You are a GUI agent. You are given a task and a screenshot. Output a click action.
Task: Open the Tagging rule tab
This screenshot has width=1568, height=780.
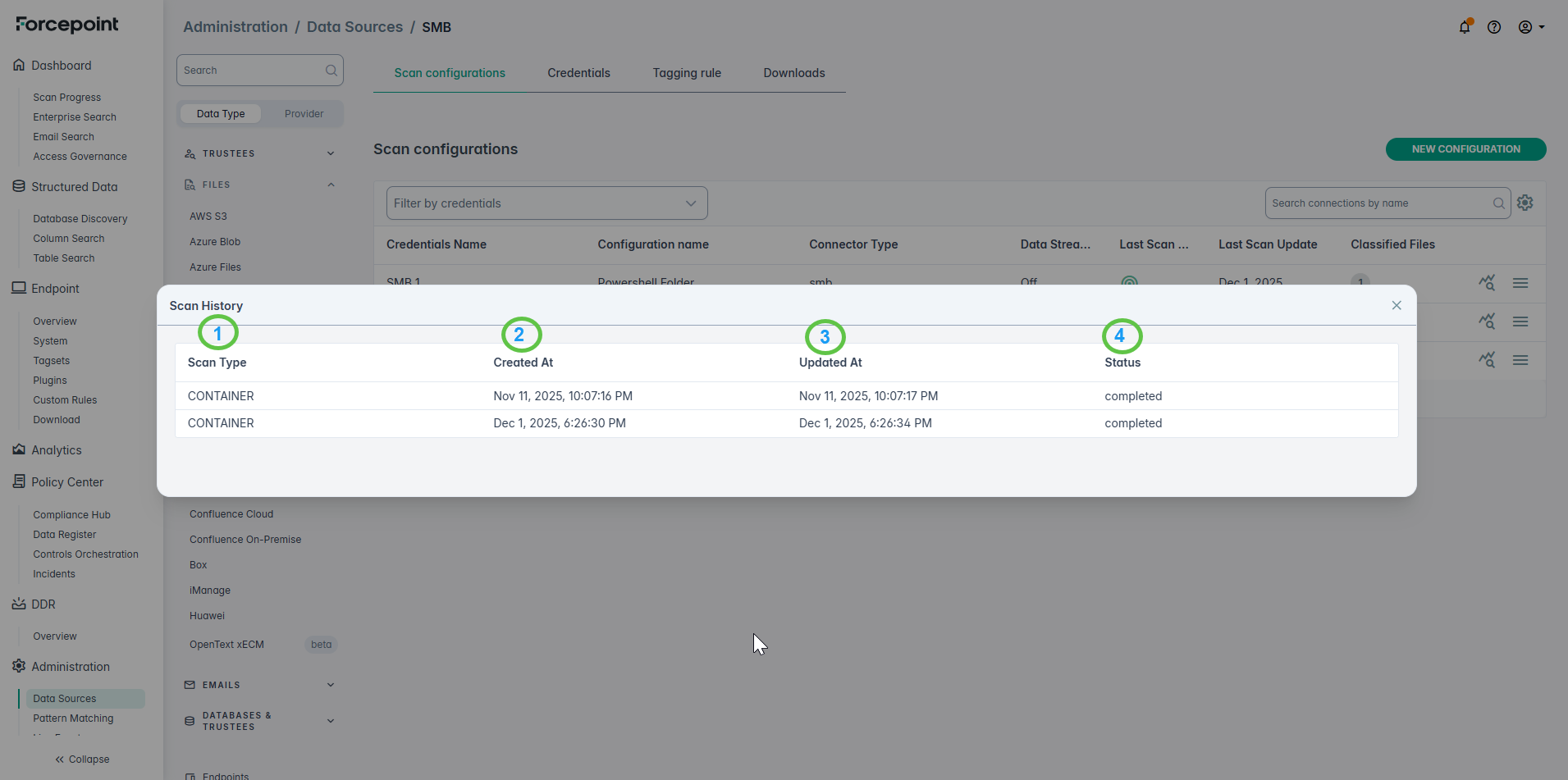(687, 73)
